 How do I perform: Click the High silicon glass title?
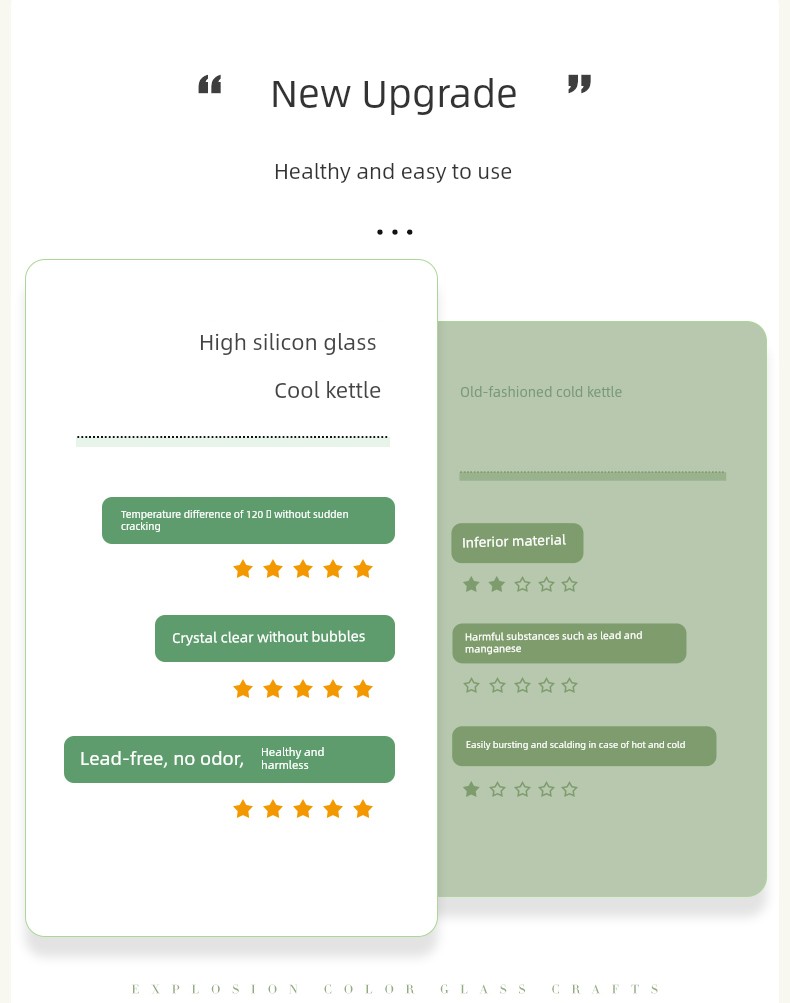coord(288,343)
